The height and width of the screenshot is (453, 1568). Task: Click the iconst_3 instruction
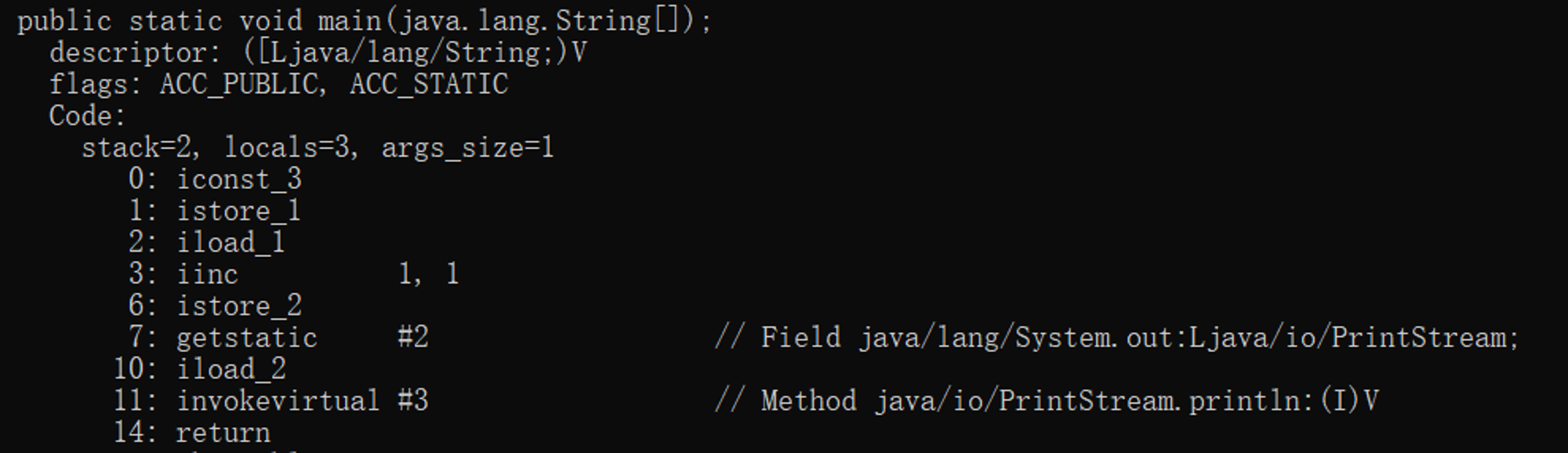pos(239,179)
